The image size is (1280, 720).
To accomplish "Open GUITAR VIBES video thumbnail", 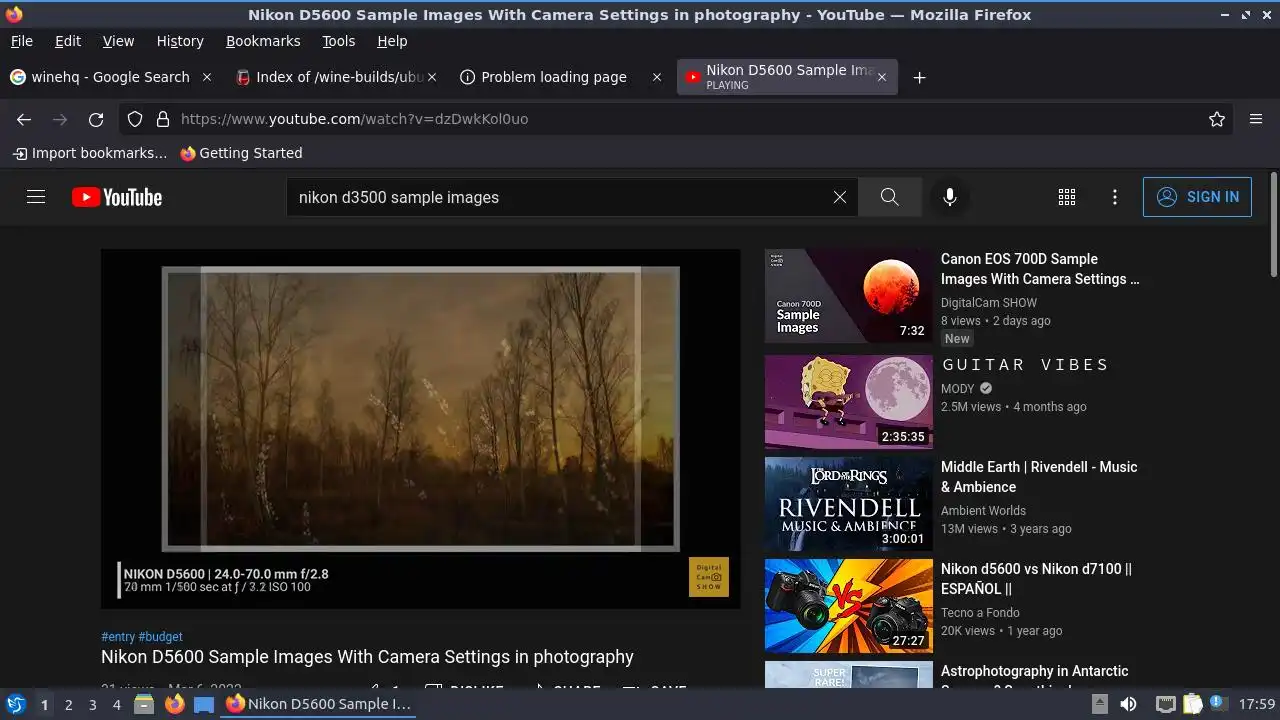I will [849, 402].
